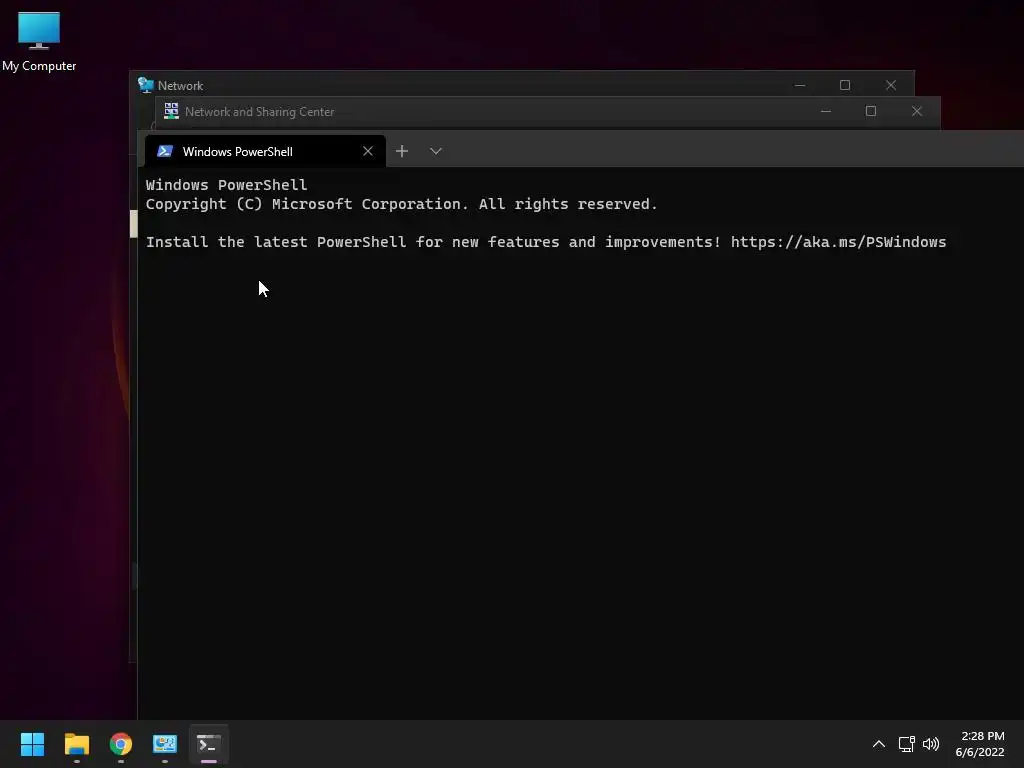Open the volume speaker tray icon
The width and height of the screenshot is (1024, 768).
931,744
